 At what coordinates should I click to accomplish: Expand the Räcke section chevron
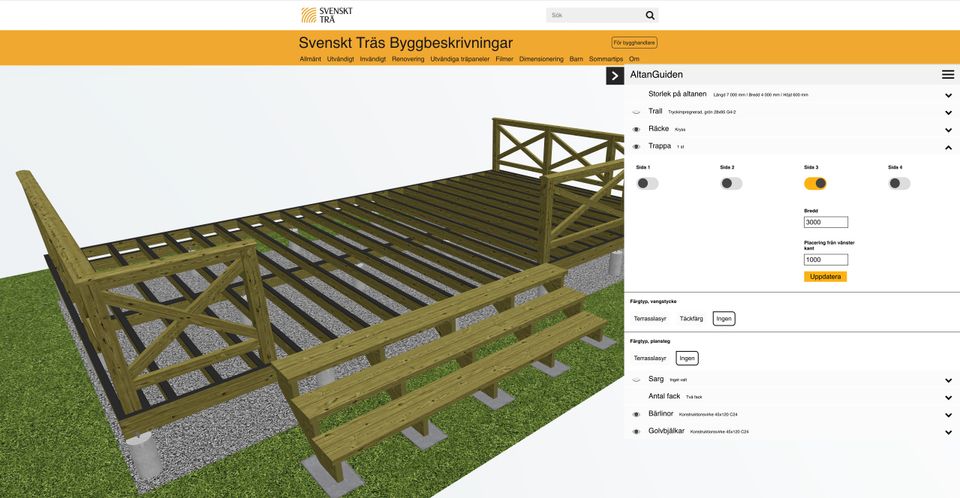coord(948,130)
